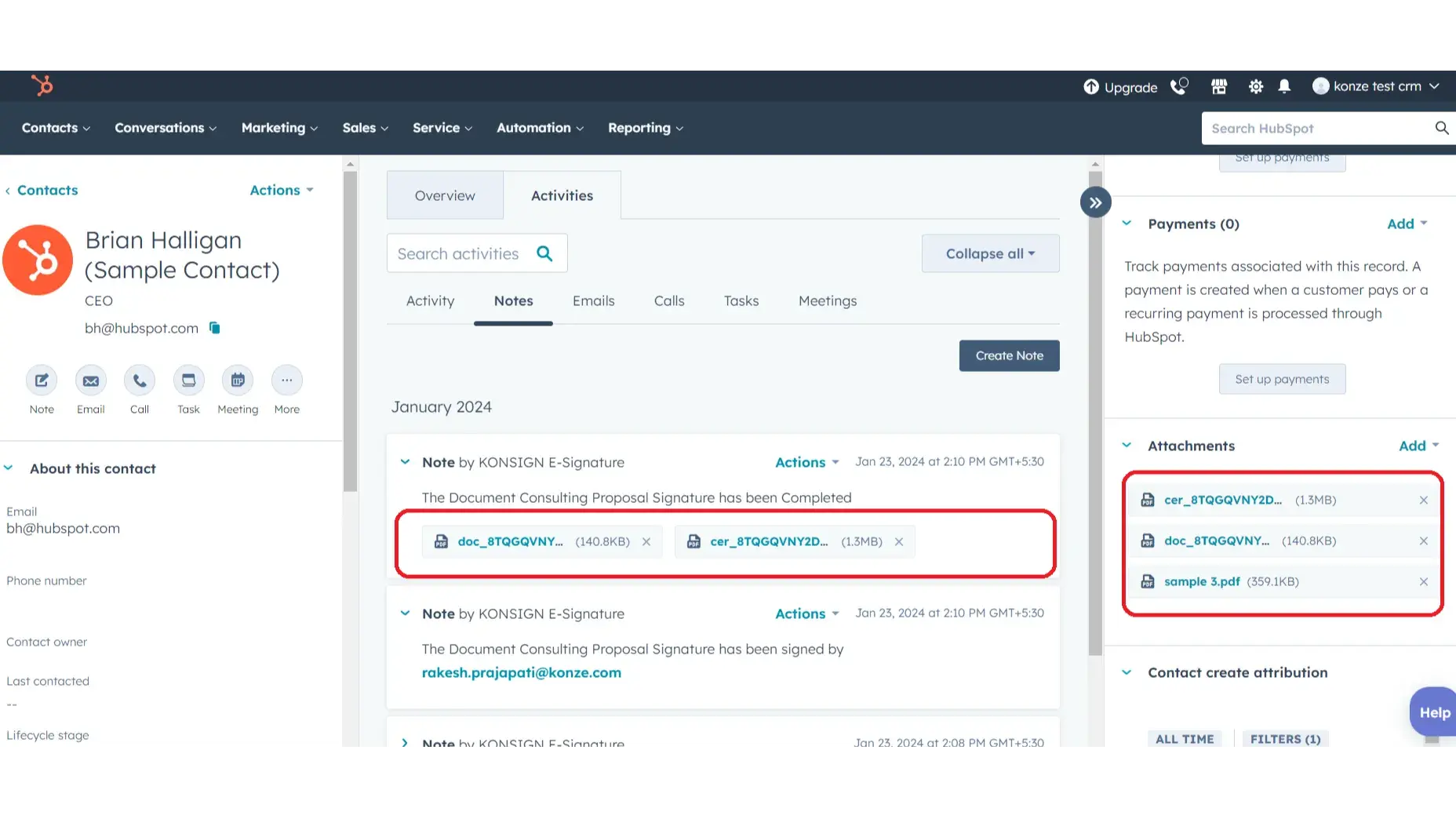
Task: Switch to the Activity sub-tab
Action: pos(430,301)
